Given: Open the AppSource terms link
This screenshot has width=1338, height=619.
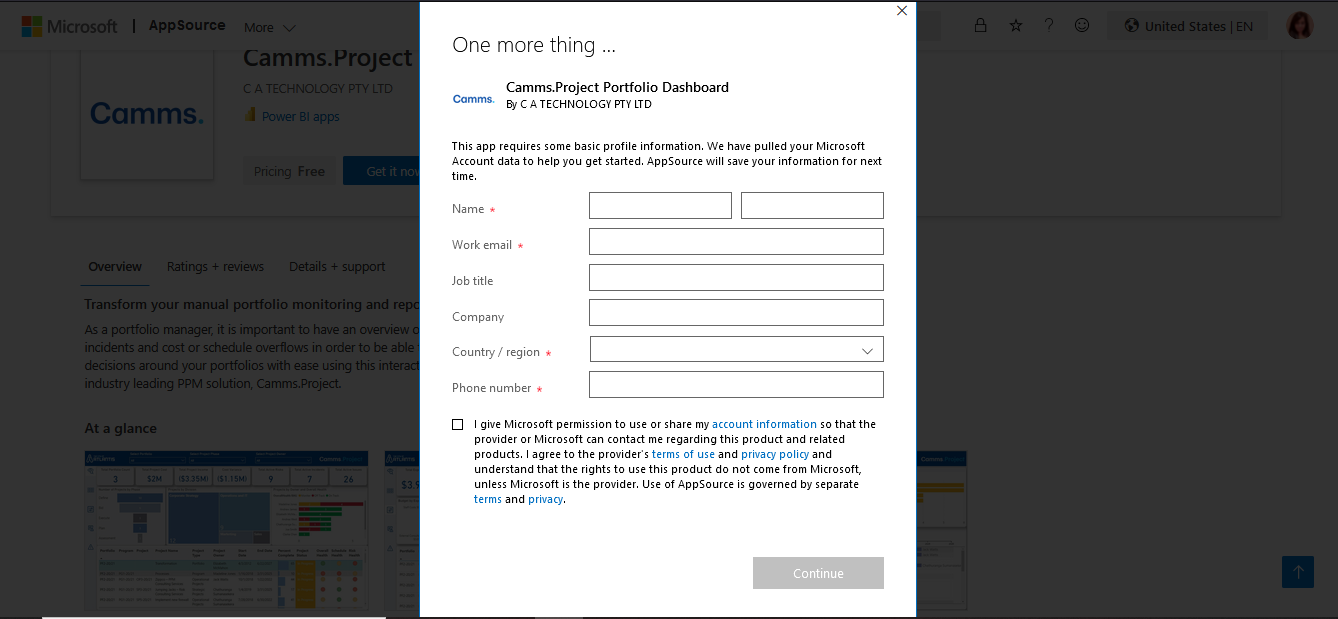Looking at the screenshot, I should pyautogui.click(x=488, y=499).
